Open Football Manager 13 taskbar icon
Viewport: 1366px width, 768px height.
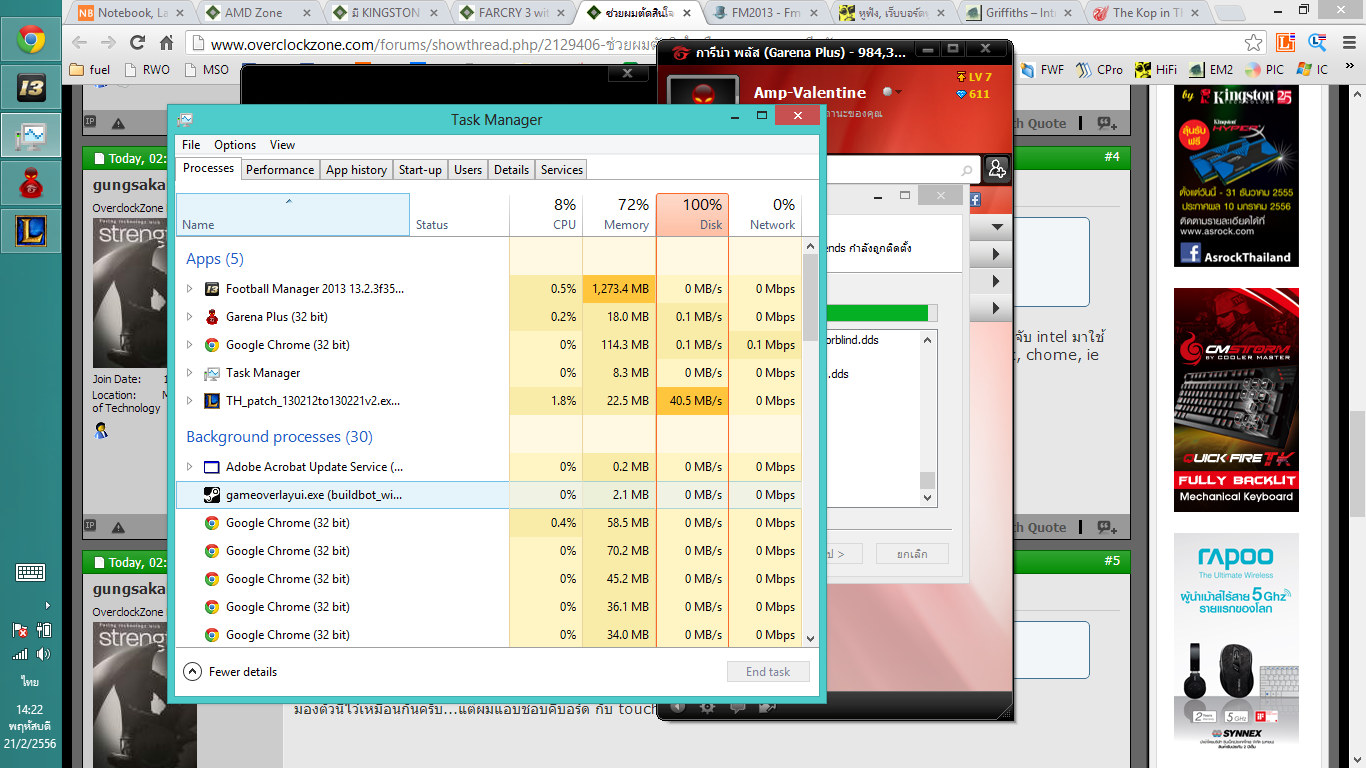click(x=31, y=88)
